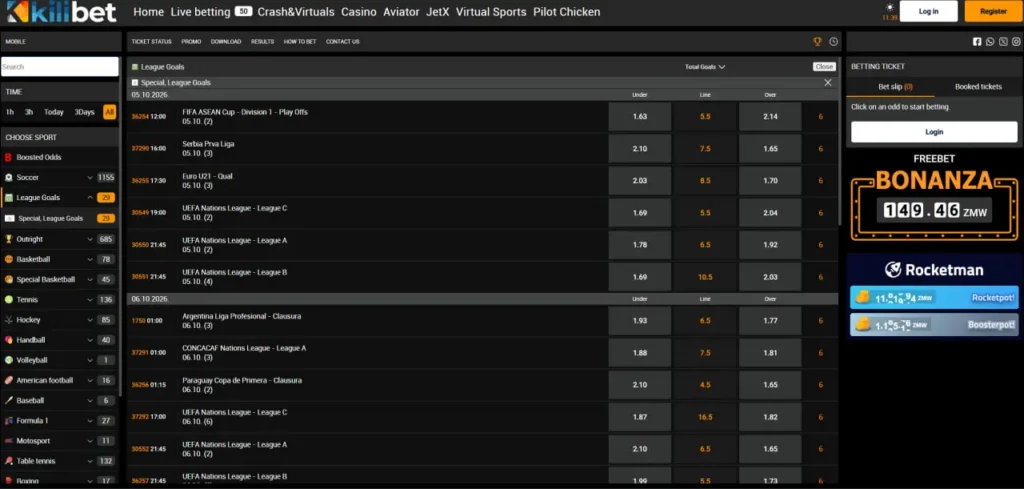Open the Aviator menu item
This screenshot has width=1024, height=489.
tap(401, 12)
